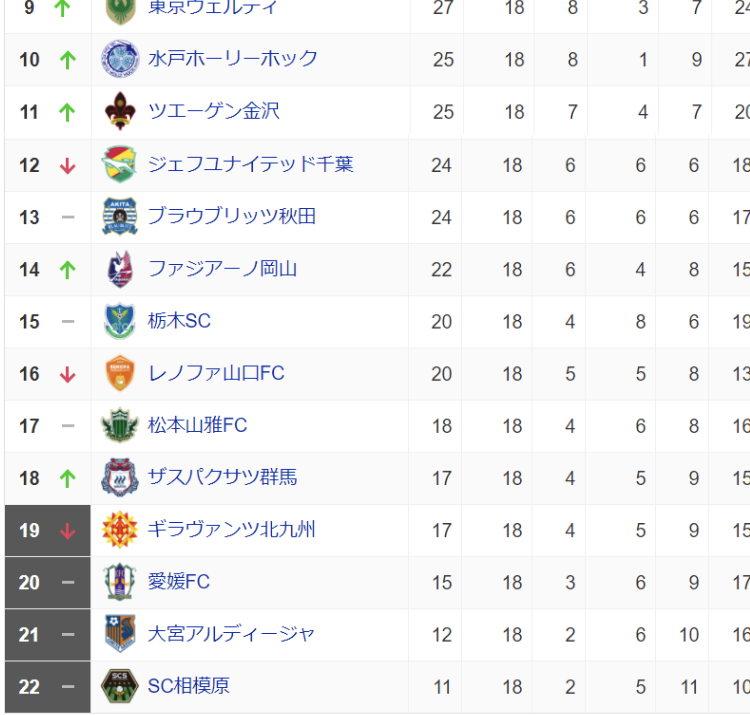Image resolution: width=750 pixels, height=715 pixels.
Task: Select the ファジアーノ岡山 team name
Action: tap(222, 269)
